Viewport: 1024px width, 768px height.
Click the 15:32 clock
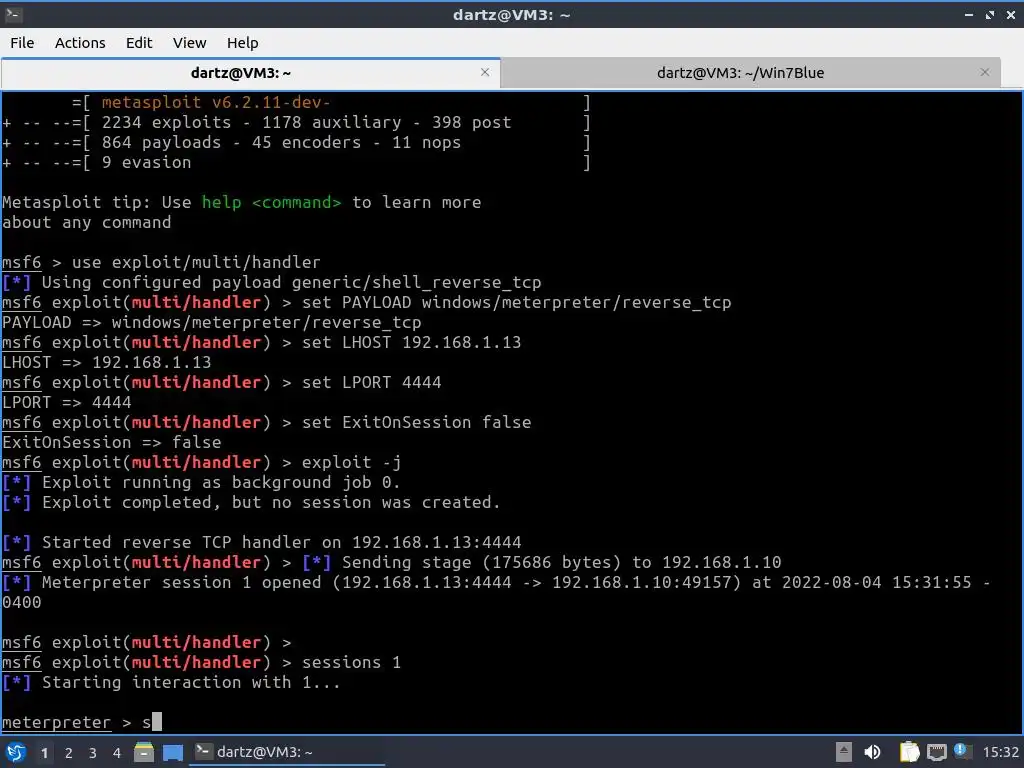click(1000, 752)
